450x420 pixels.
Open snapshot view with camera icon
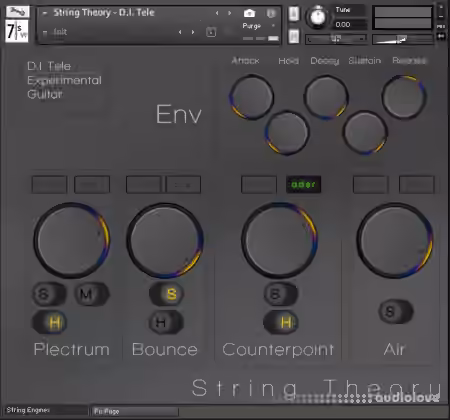249,13
